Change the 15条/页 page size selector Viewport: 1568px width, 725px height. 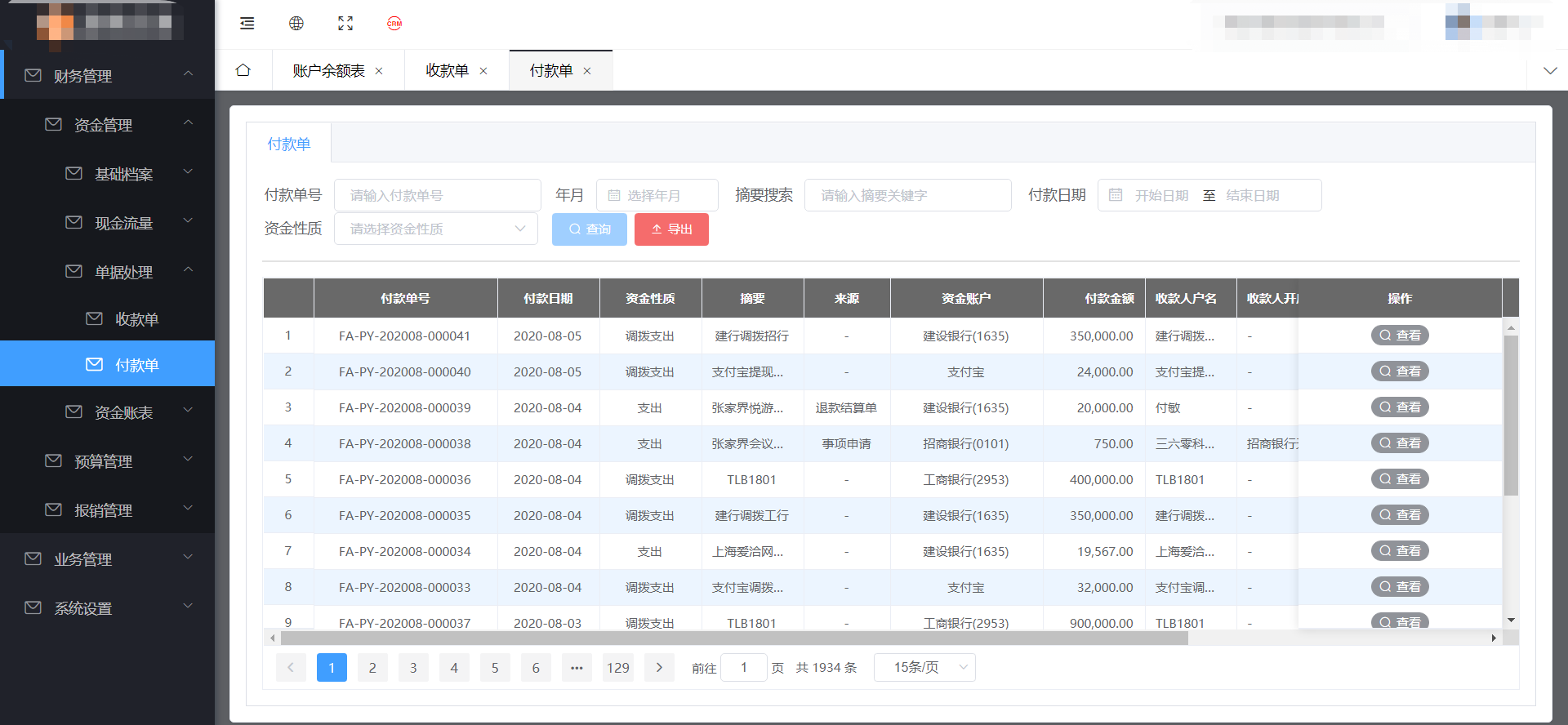tap(924, 668)
